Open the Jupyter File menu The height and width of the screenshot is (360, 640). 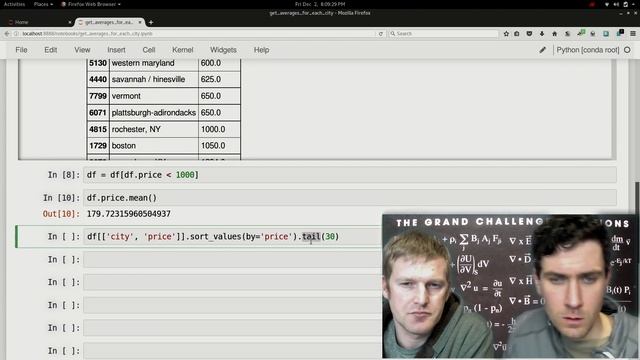tap(21, 50)
